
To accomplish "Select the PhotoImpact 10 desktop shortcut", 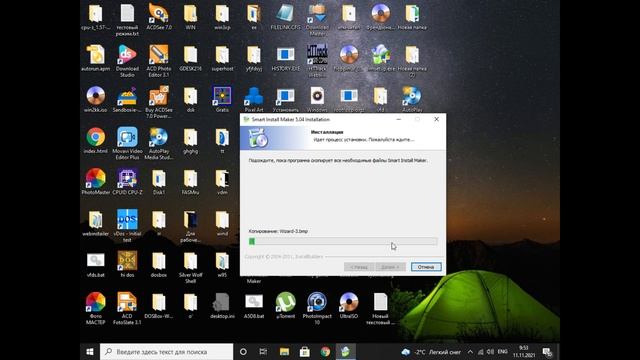I will (317, 308).
